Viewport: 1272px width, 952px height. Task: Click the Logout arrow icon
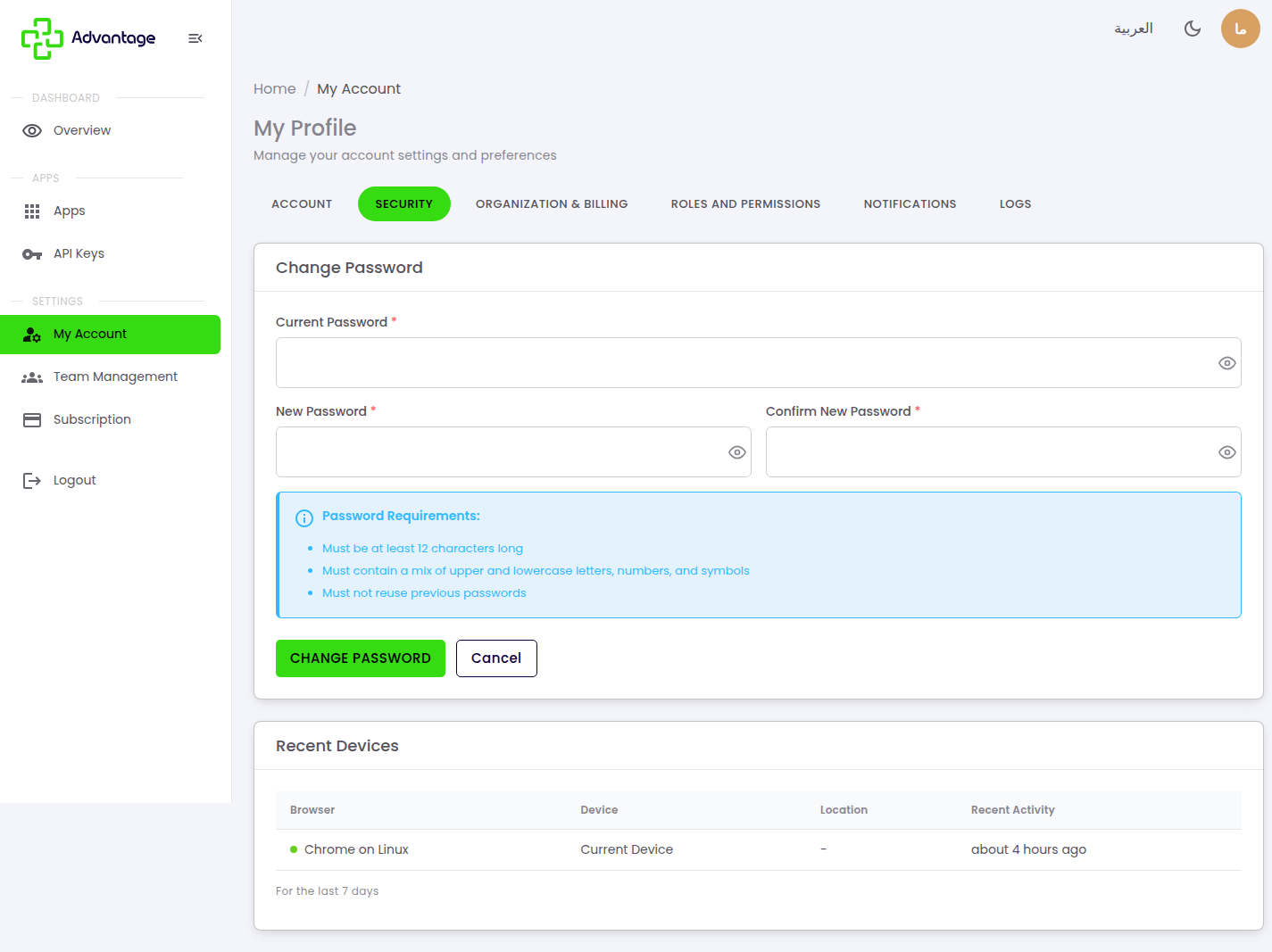pyautogui.click(x=32, y=481)
